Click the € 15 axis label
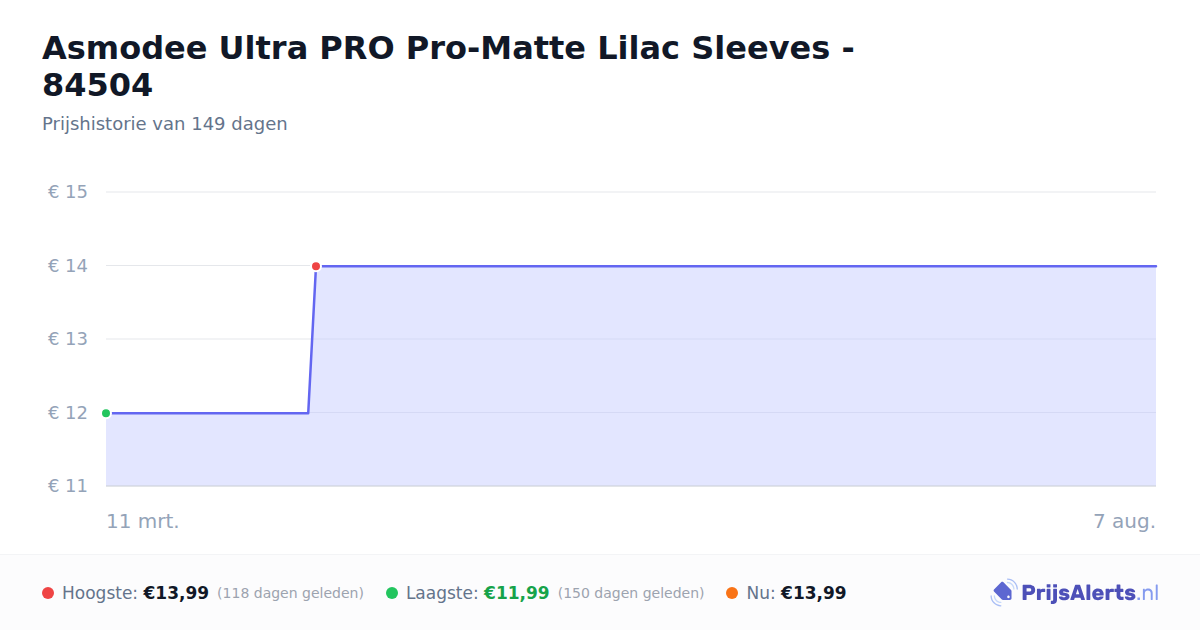 [68, 192]
